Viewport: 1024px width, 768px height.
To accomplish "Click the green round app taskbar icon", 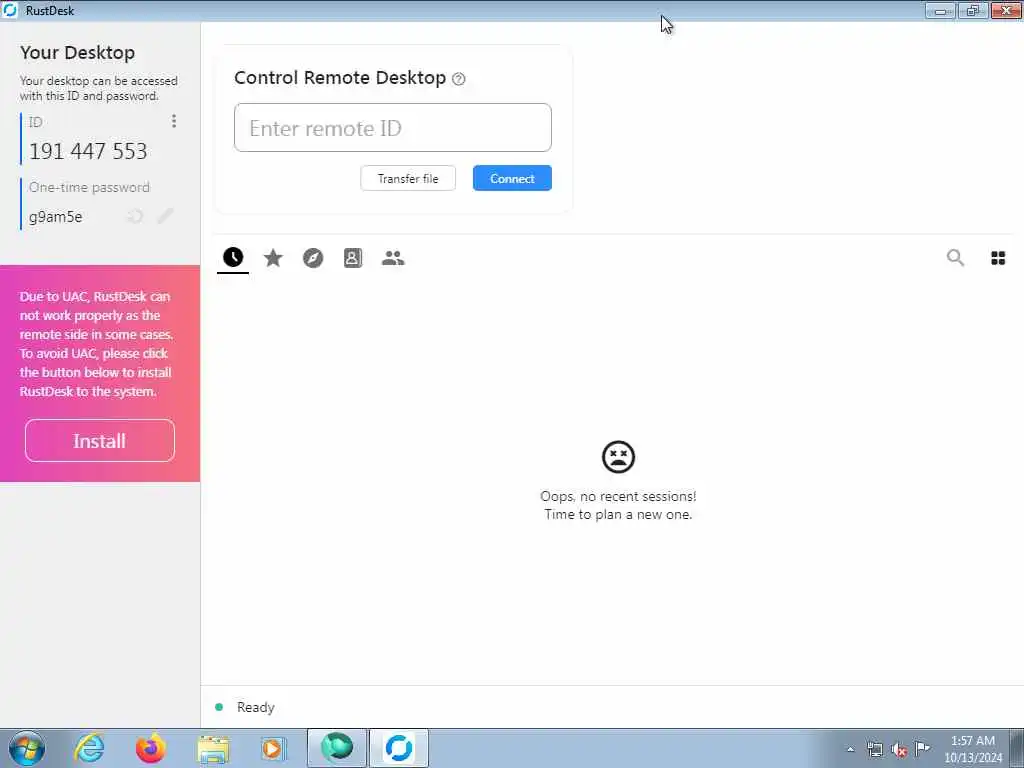I will pos(337,748).
